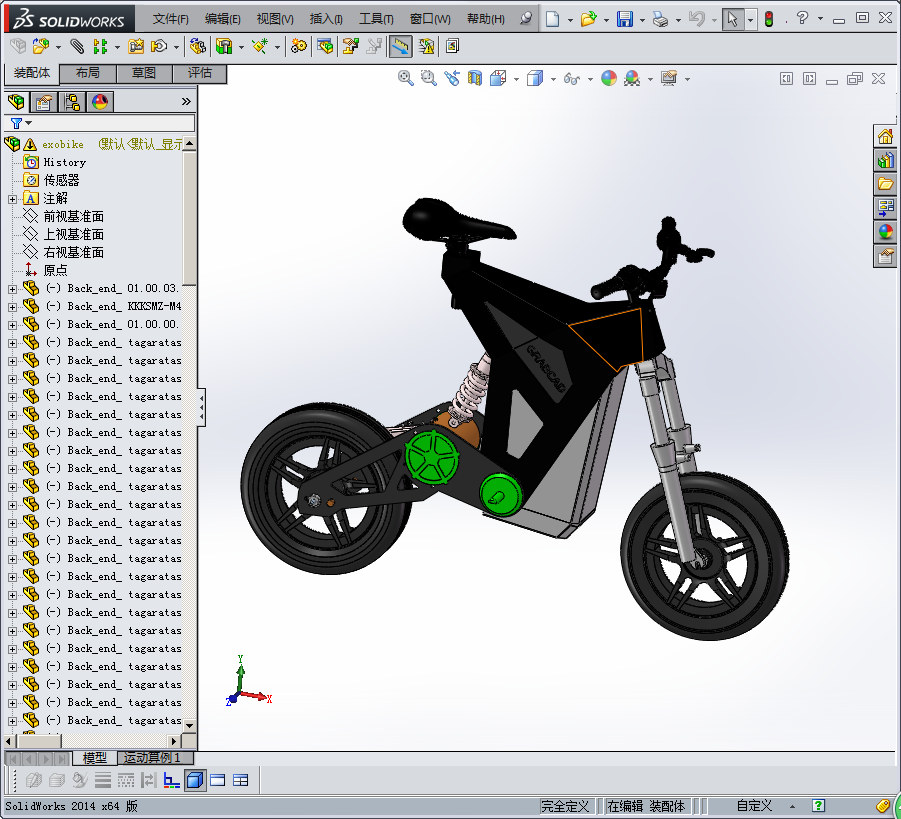
Task: Open the 文件(F) menu
Action: 171,19
